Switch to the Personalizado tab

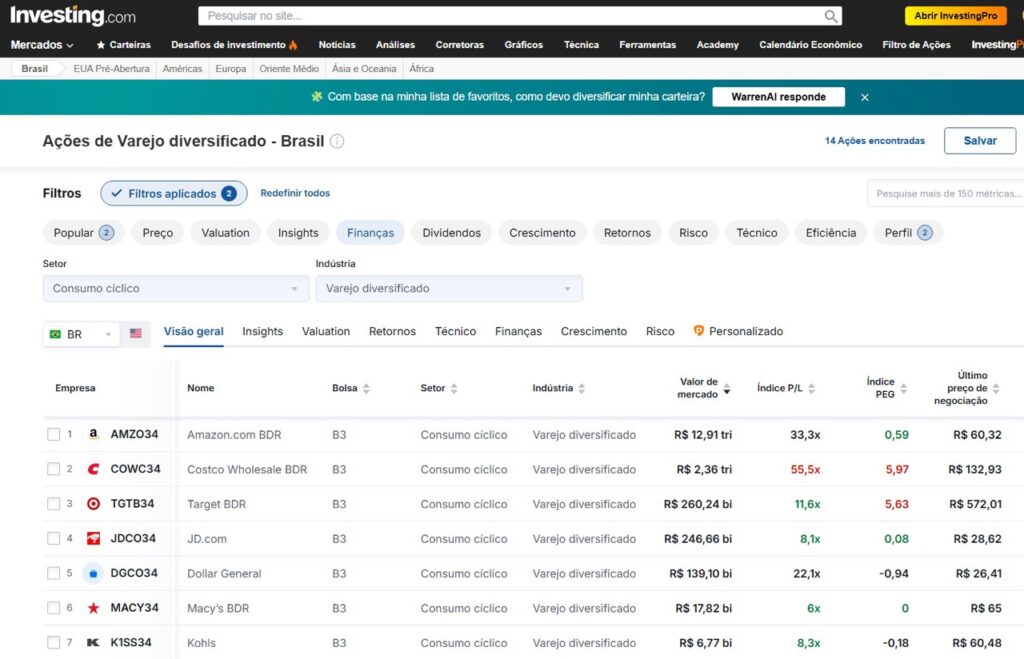[738, 332]
